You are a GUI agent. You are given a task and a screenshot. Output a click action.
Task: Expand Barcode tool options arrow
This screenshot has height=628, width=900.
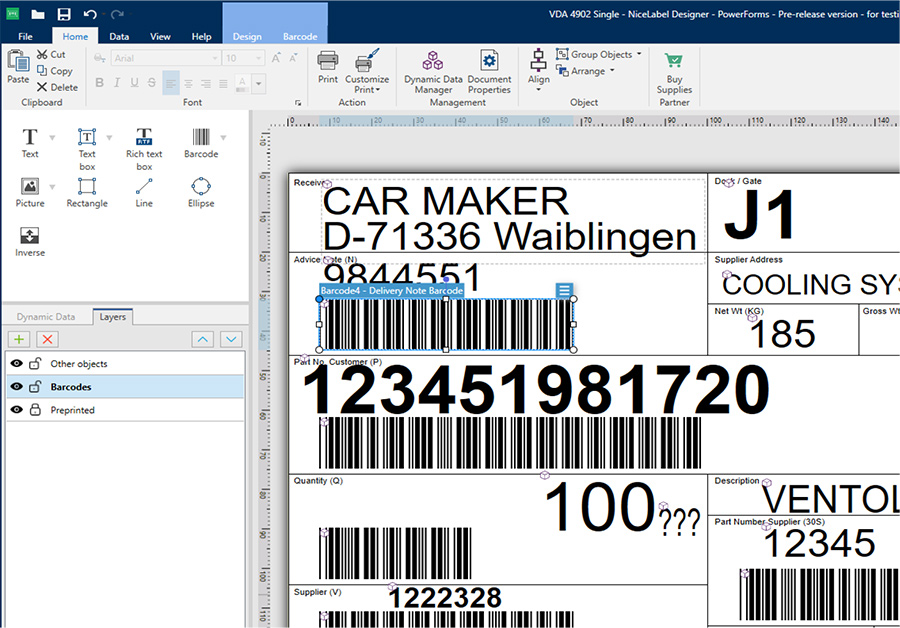pos(223,138)
